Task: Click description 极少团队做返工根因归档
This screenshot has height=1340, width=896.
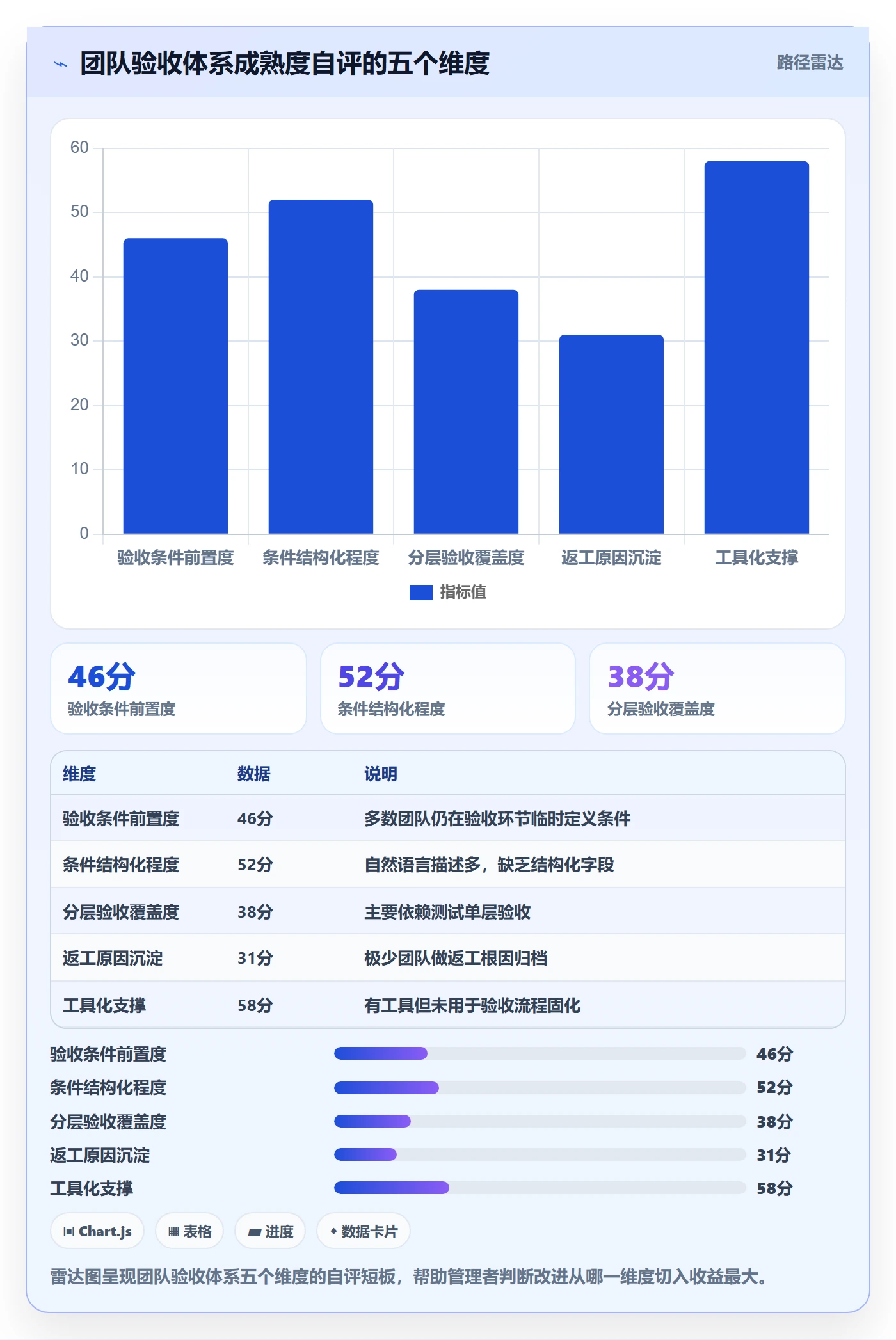Action: pyautogui.click(x=456, y=958)
